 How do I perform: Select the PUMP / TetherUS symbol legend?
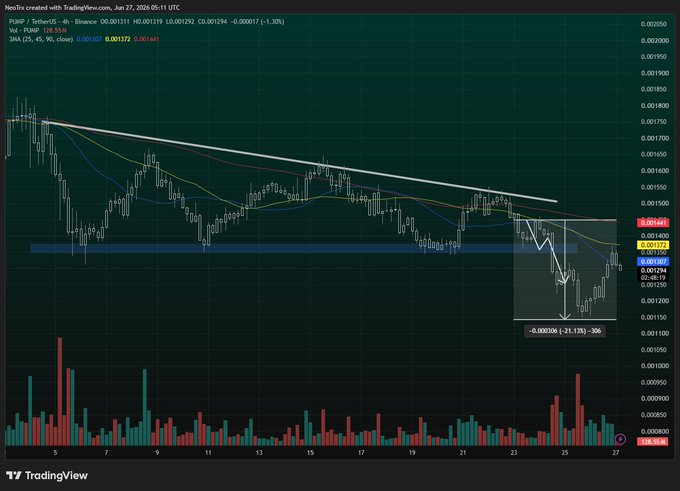click(52, 21)
